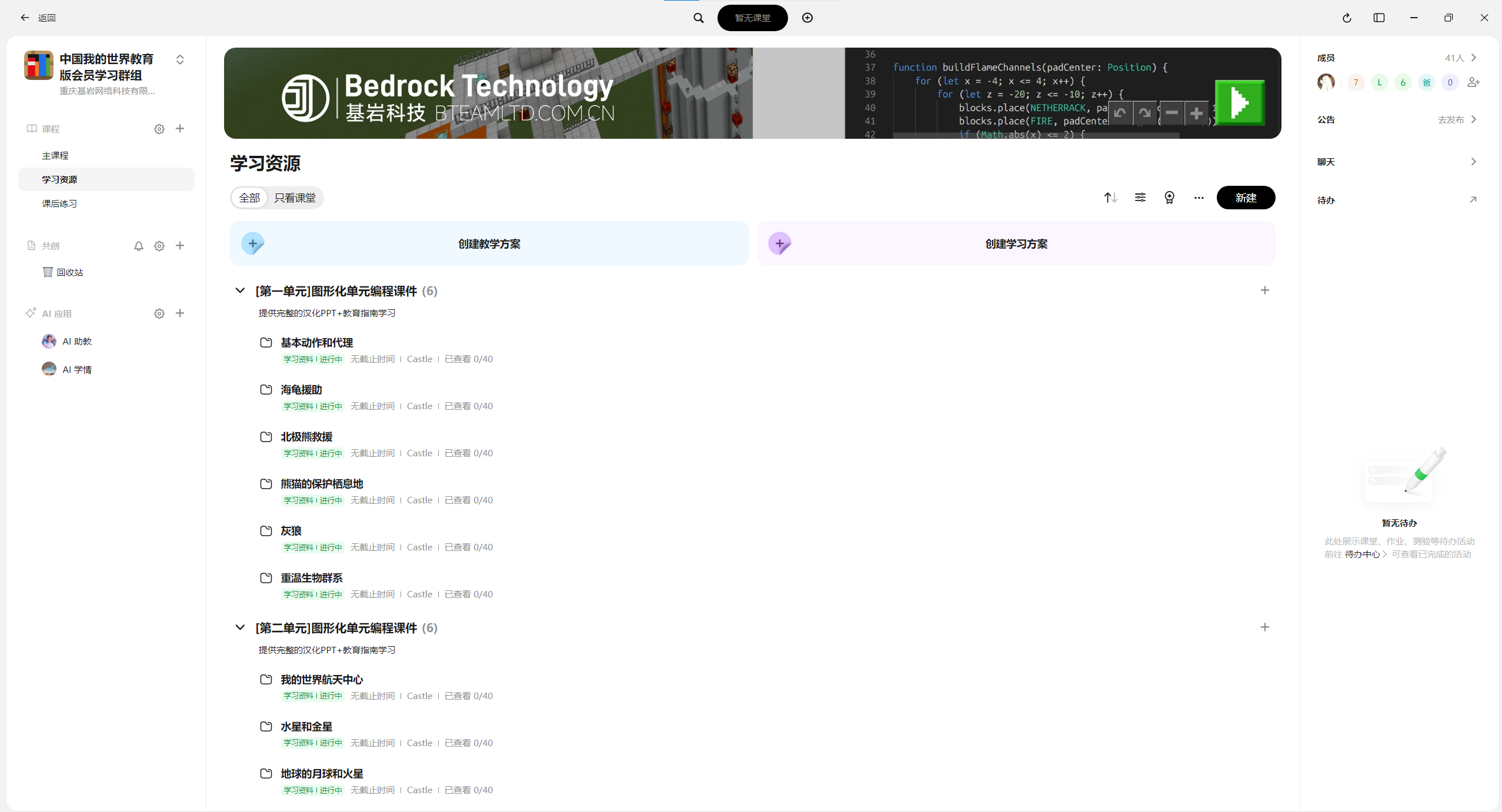Add item to 第二单元 section with plus
The image size is (1502, 812).
(x=1264, y=627)
